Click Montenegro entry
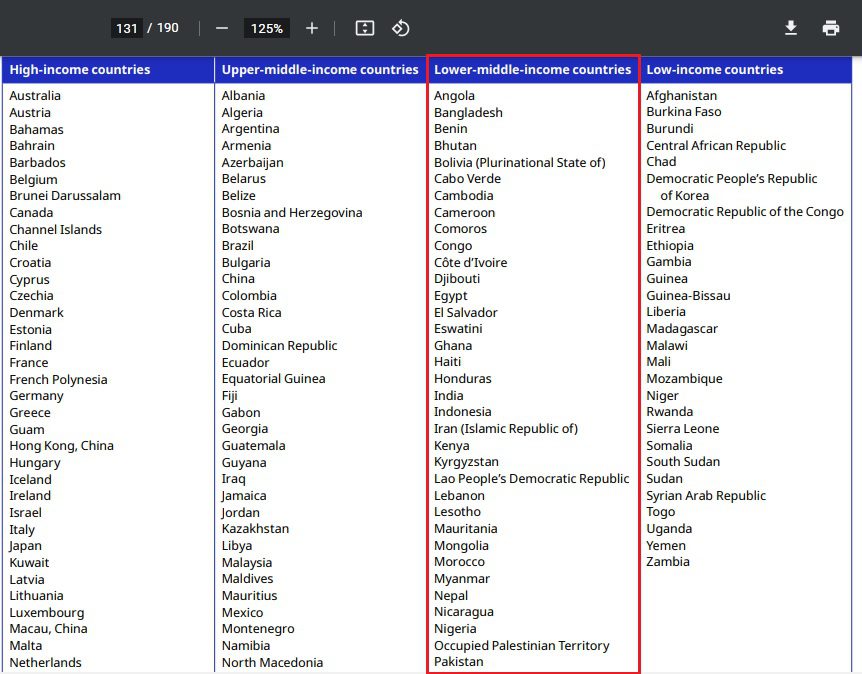Image resolution: width=862 pixels, height=674 pixels. 258,629
